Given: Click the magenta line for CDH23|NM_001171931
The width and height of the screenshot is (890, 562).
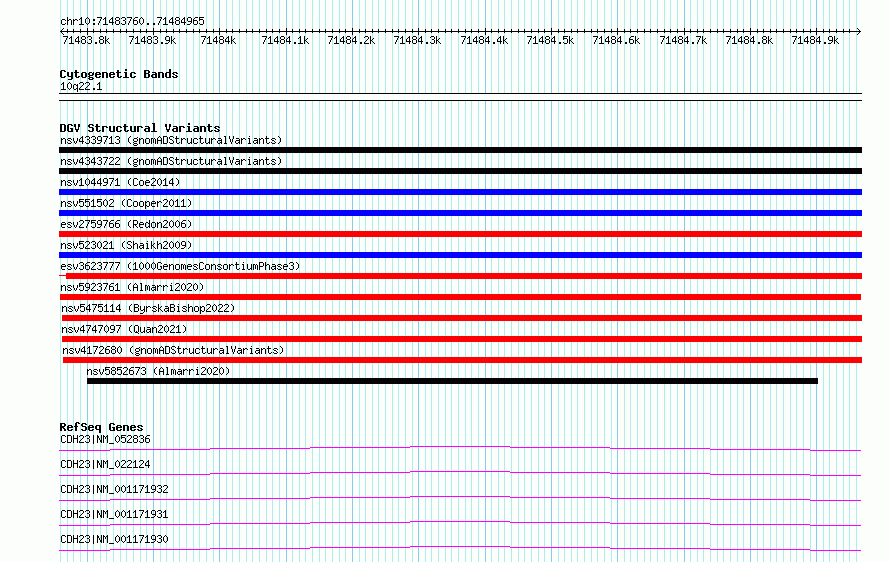Looking at the screenshot, I should (460, 523).
